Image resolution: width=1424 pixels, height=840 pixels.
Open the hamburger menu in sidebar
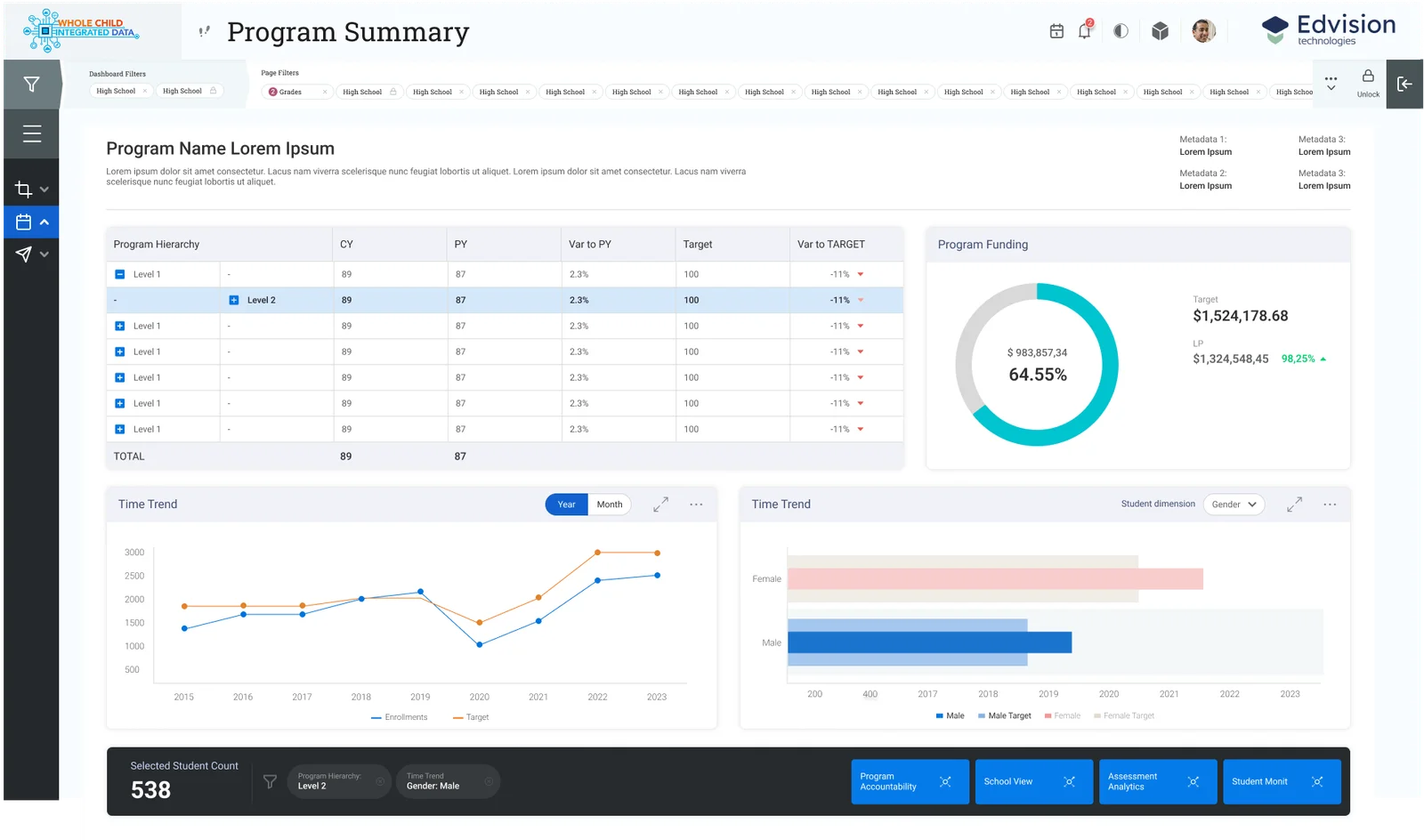coord(32,133)
